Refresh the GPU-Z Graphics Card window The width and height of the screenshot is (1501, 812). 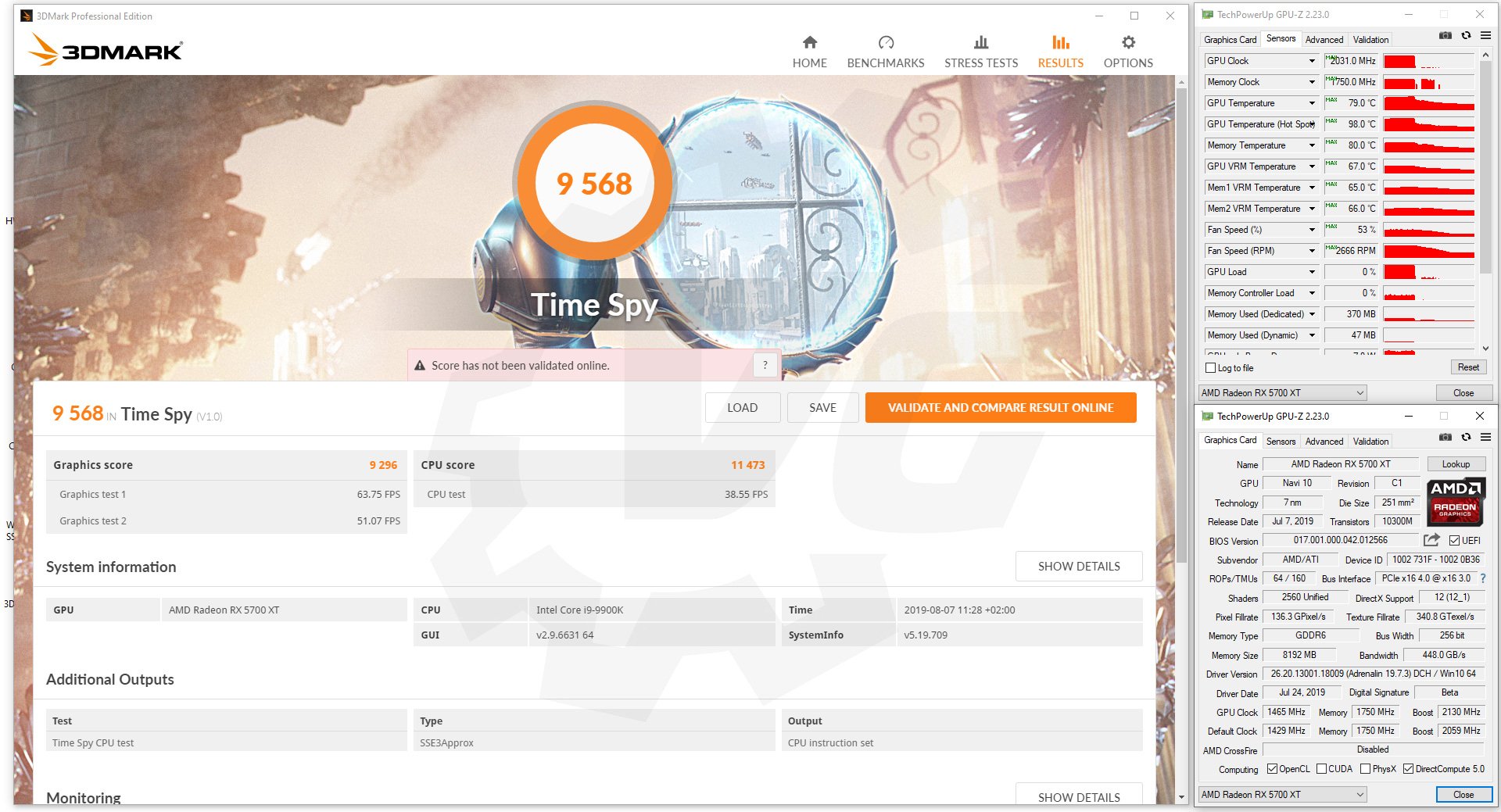pos(1466,438)
